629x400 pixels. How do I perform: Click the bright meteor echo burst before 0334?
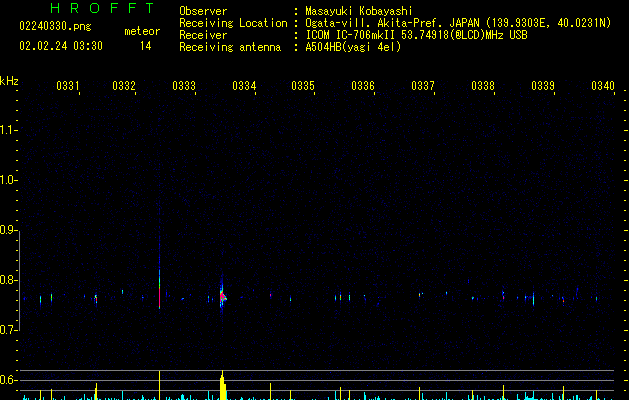(x=223, y=296)
